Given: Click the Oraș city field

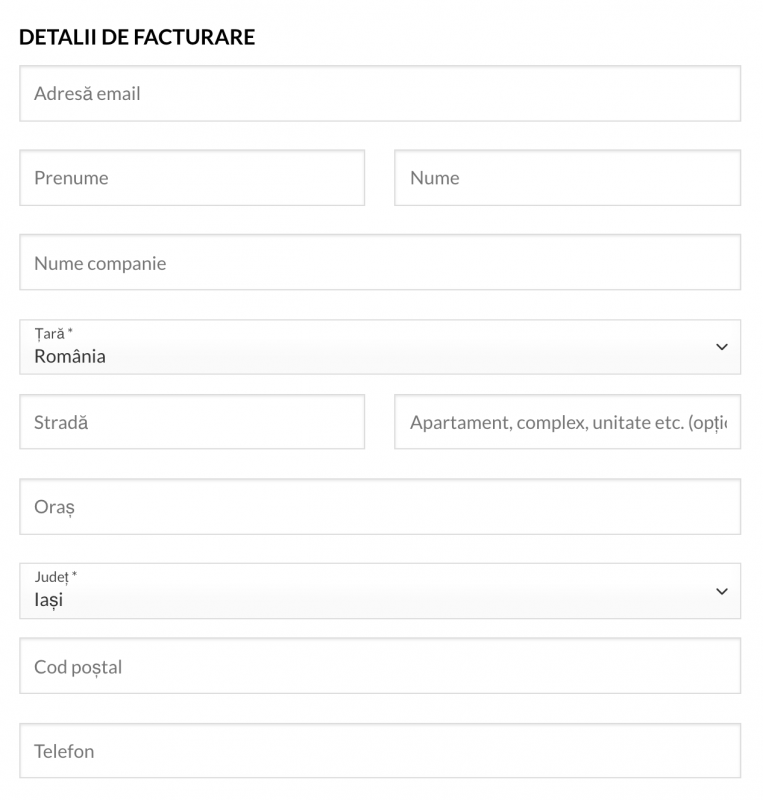Looking at the screenshot, I should tap(380, 507).
